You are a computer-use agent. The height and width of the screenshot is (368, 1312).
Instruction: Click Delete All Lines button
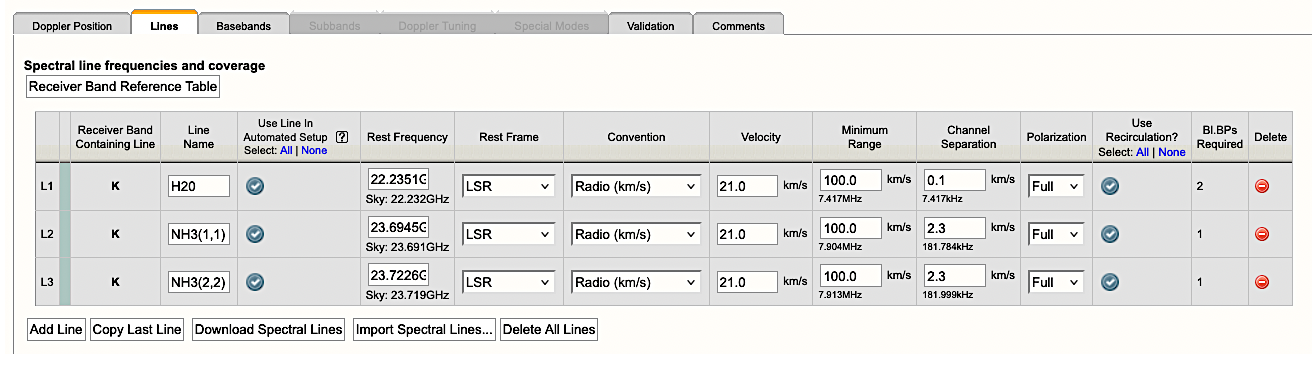pos(549,329)
